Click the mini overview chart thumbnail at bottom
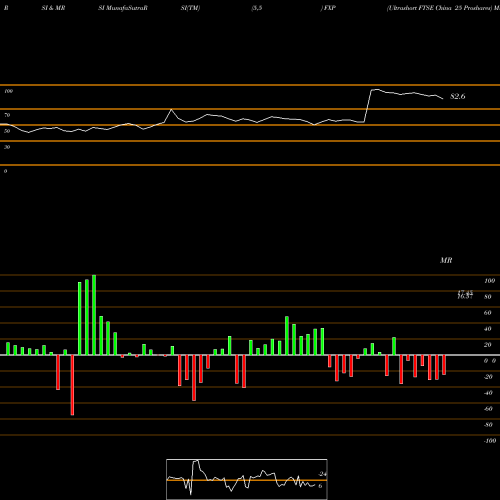This screenshot has width=500, height=500. coord(247,479)
